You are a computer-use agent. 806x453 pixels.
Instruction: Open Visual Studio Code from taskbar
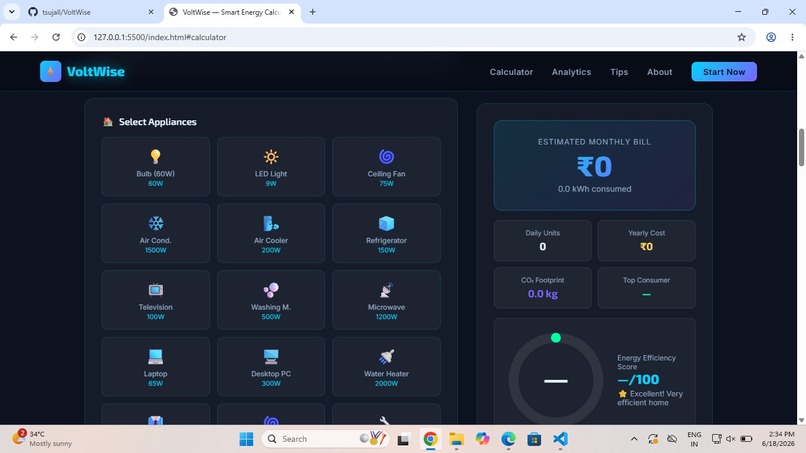pos(560,439)
